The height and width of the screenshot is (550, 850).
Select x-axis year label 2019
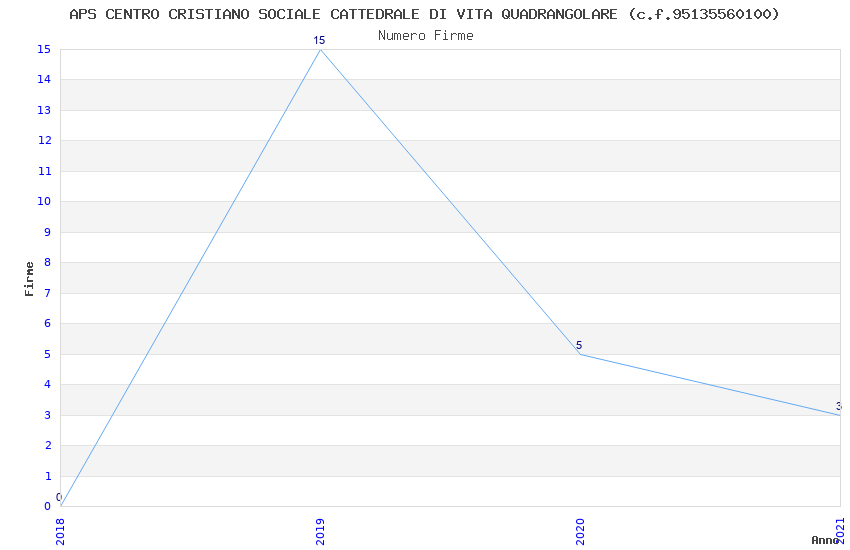320,532
